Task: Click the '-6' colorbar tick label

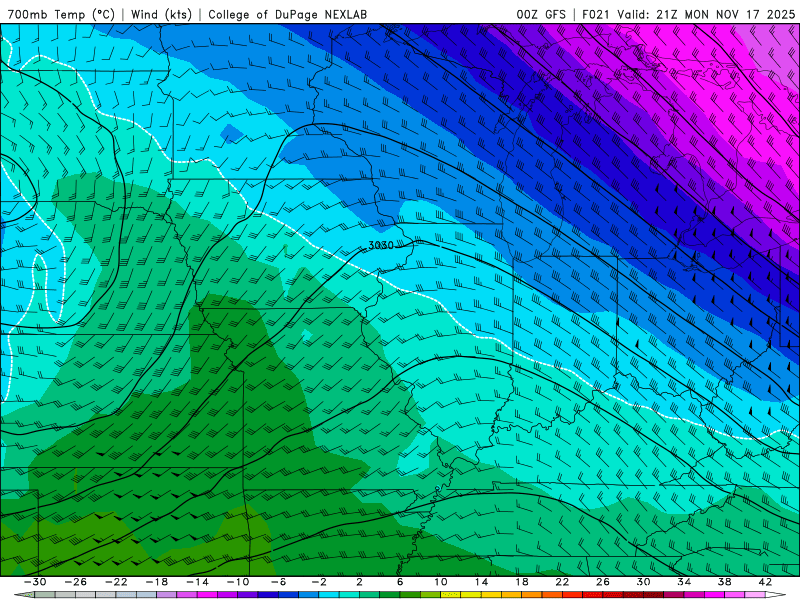Action: click(278, 582)
